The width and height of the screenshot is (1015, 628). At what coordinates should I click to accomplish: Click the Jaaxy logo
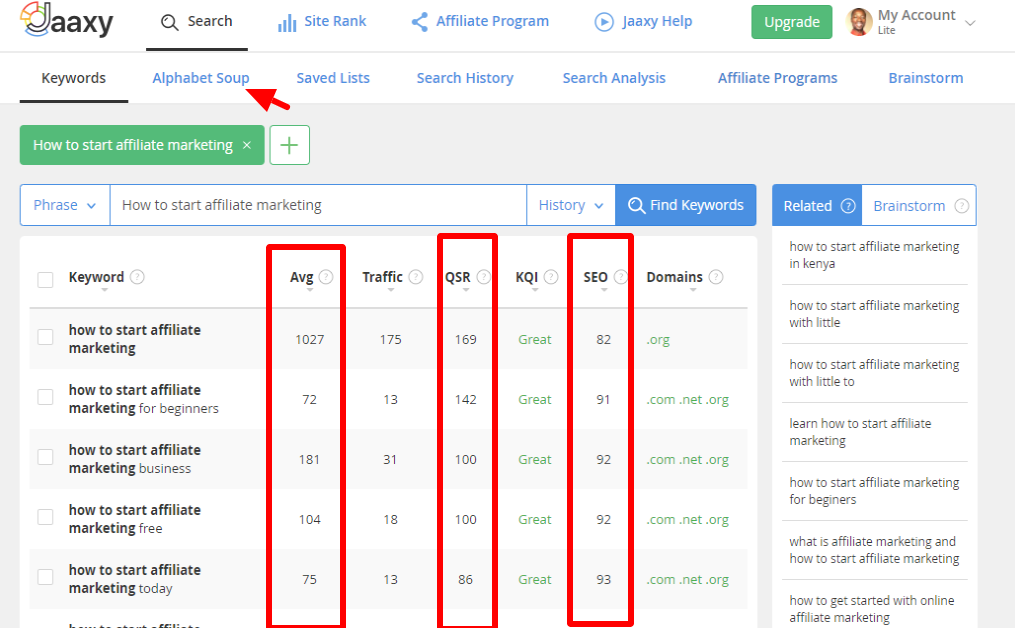pos(67,20)
